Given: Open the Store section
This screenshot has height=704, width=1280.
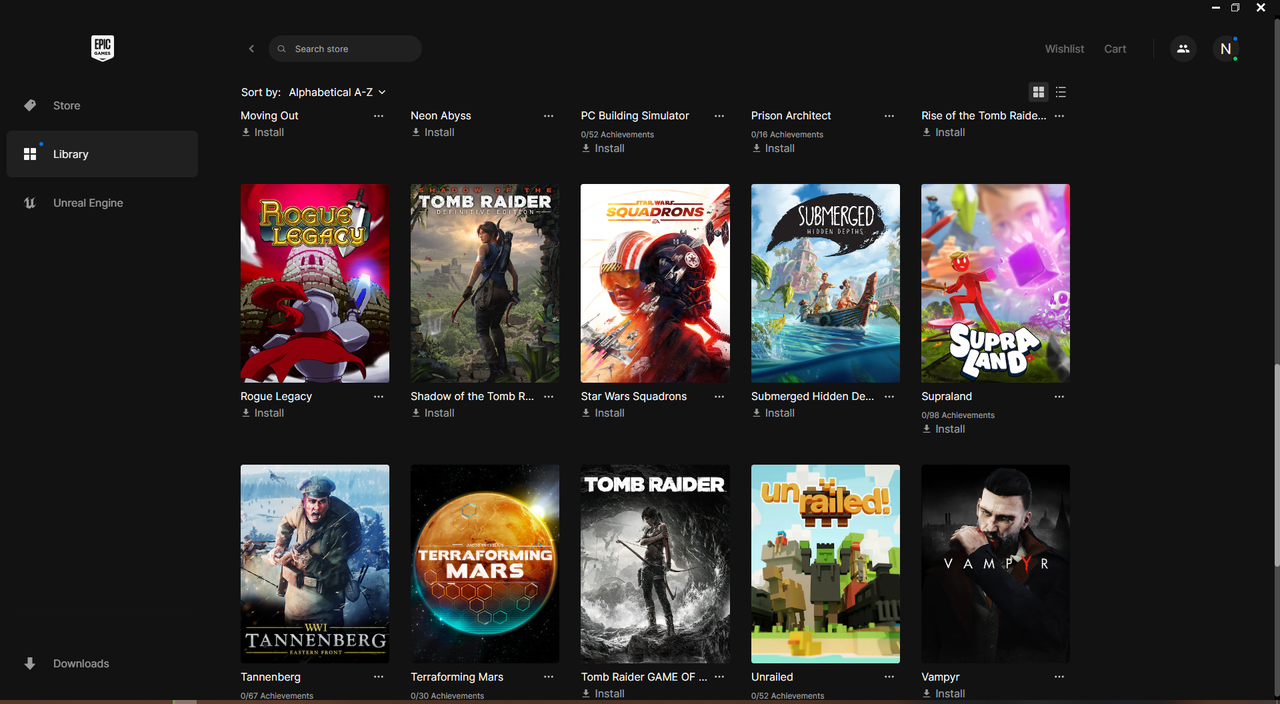Looking at the screenshot, I should tap(102, 105).
